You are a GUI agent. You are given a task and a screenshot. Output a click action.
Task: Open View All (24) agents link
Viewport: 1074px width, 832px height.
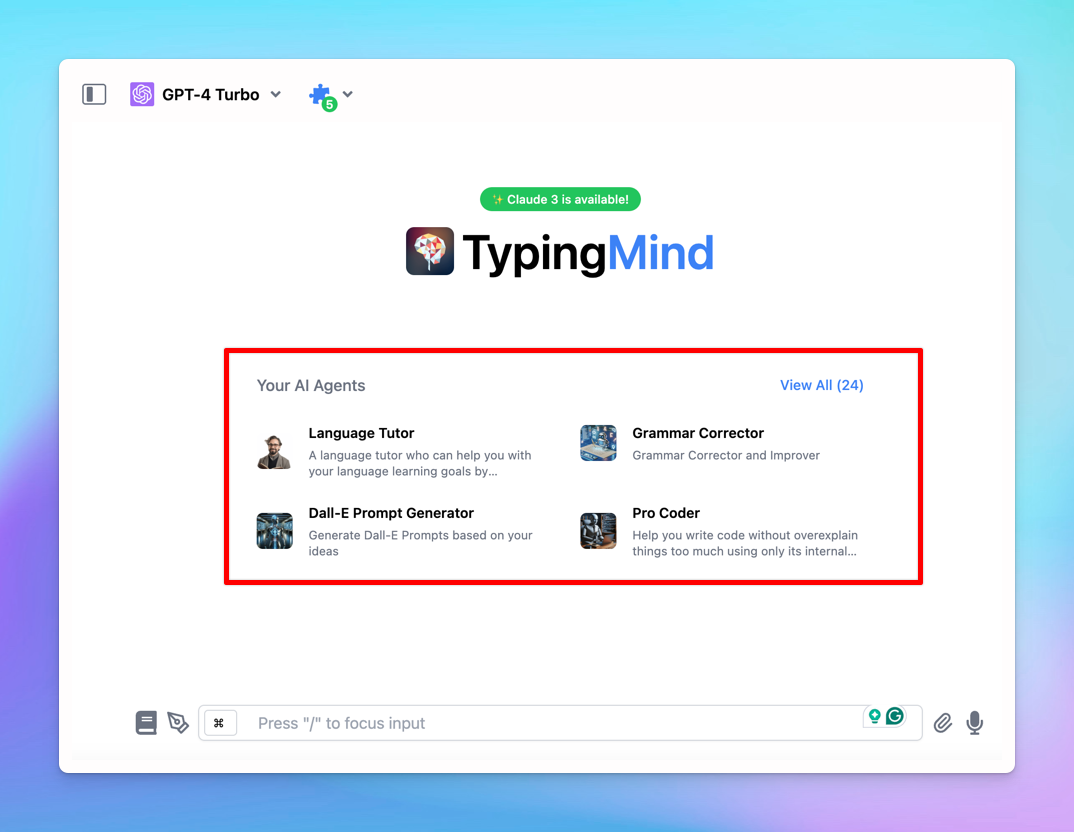pos(821,386)
